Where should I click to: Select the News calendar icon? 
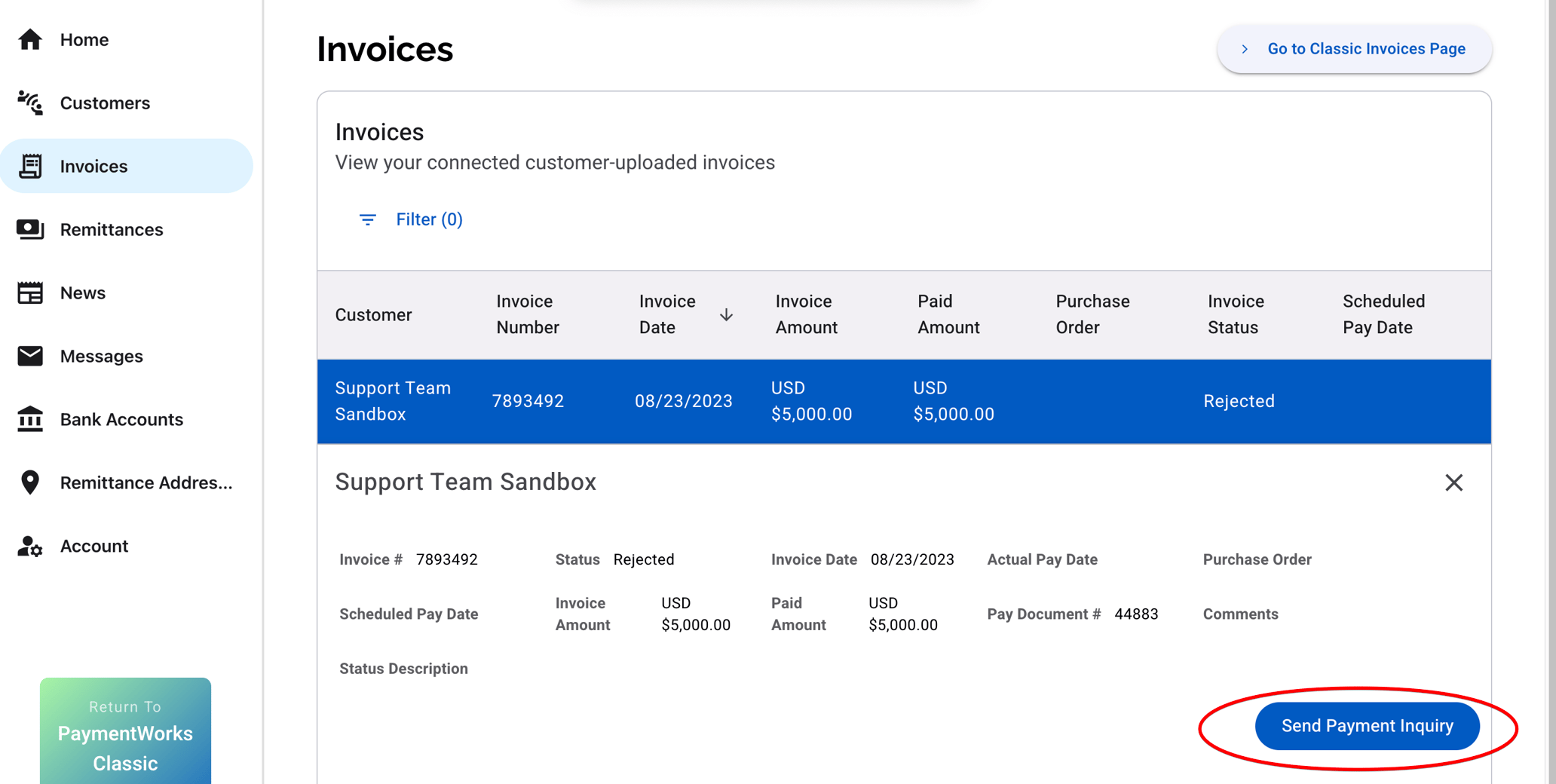pyautogui.click(x=30, y=292)
